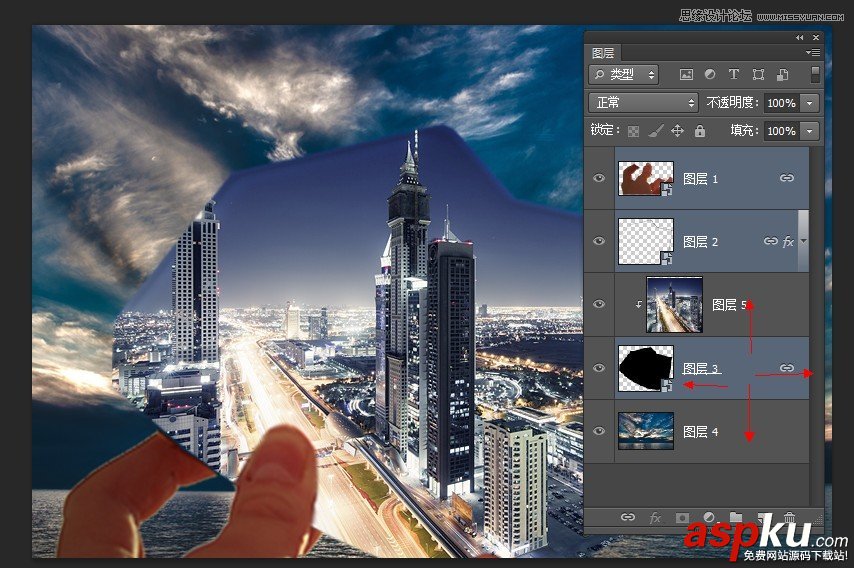Hide 图层 2 with its eye icon
This screenshot has width=854, height=568.
tap(599, 241)
